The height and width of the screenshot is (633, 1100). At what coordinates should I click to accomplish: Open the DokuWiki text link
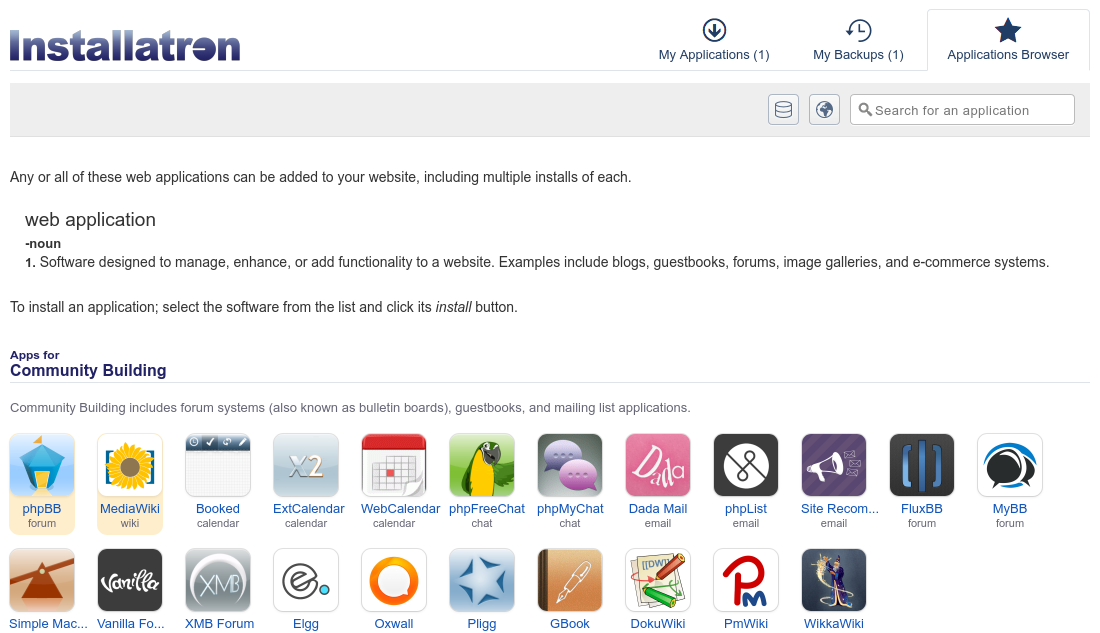658,624
